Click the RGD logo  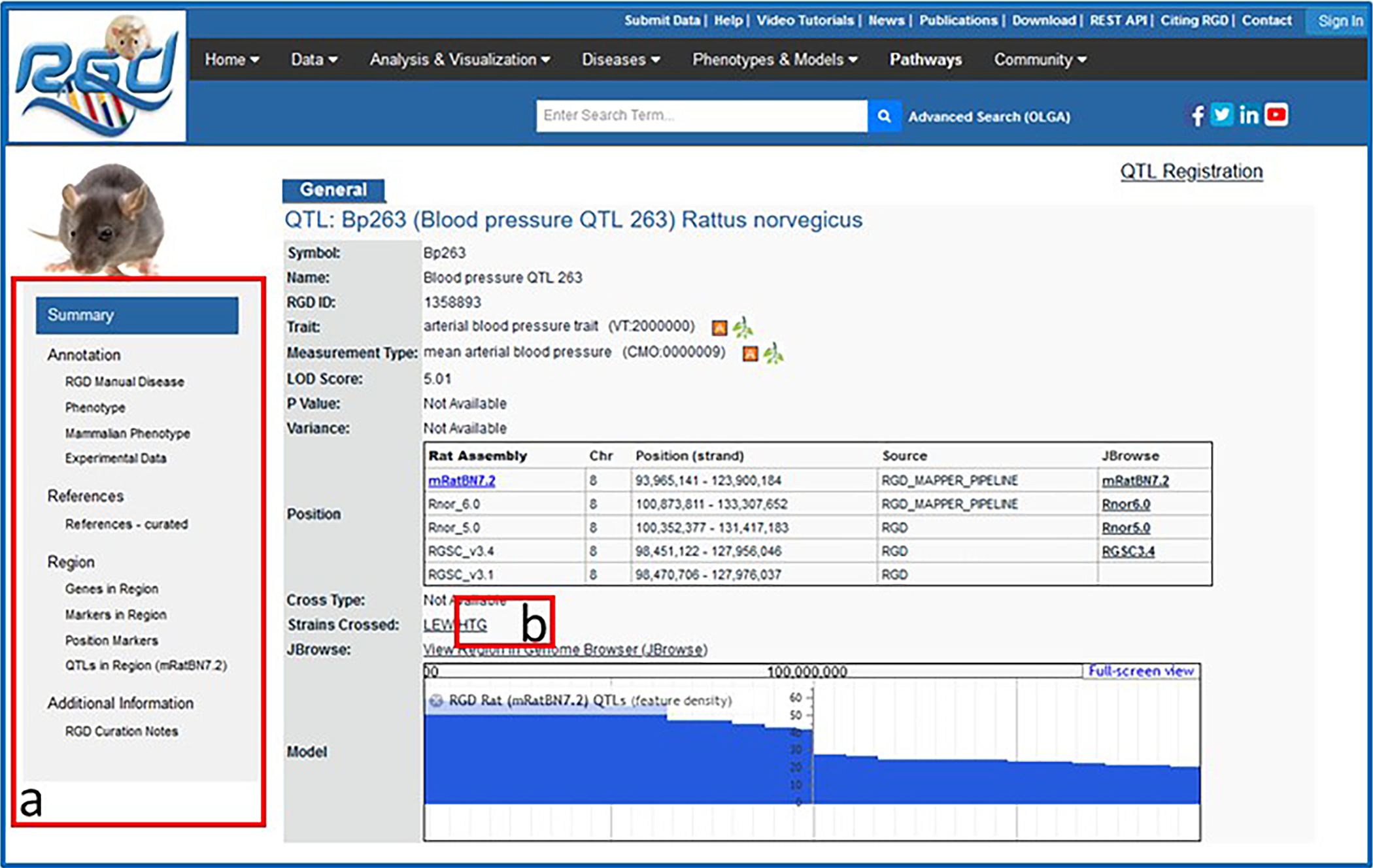pos(97,75)
